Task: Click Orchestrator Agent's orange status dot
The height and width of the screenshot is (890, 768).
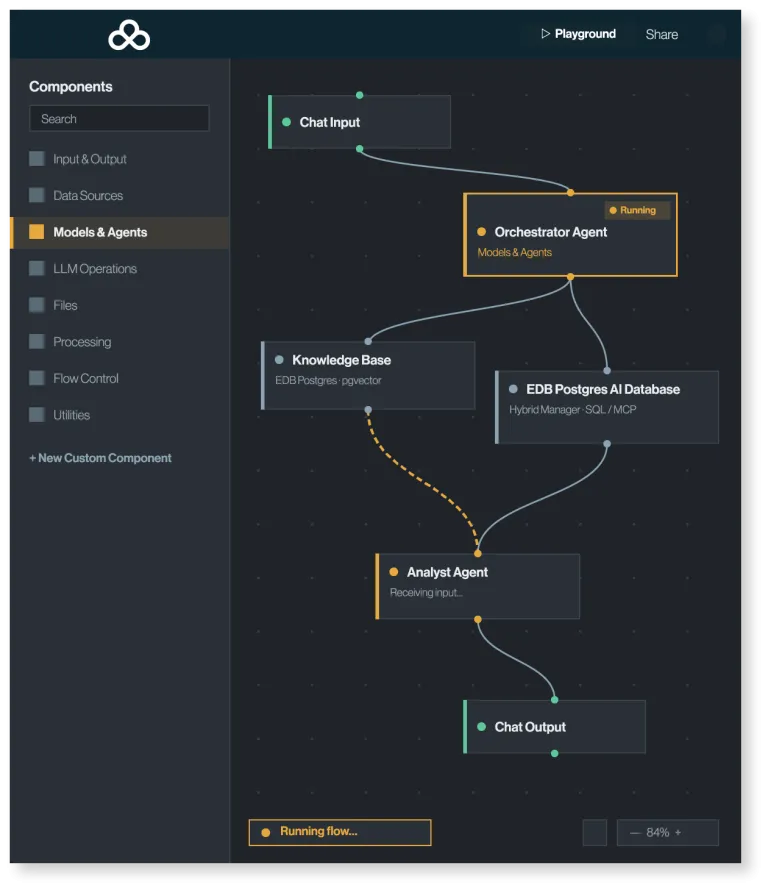Action: click(481, 232)
